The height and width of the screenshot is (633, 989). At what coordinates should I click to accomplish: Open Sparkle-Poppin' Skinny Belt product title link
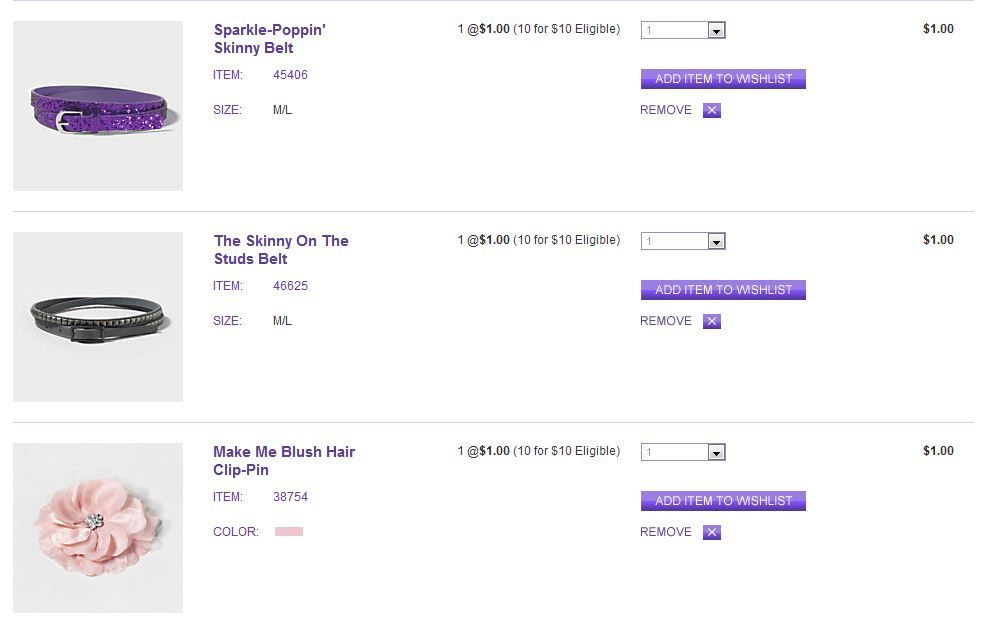[269, 39]
